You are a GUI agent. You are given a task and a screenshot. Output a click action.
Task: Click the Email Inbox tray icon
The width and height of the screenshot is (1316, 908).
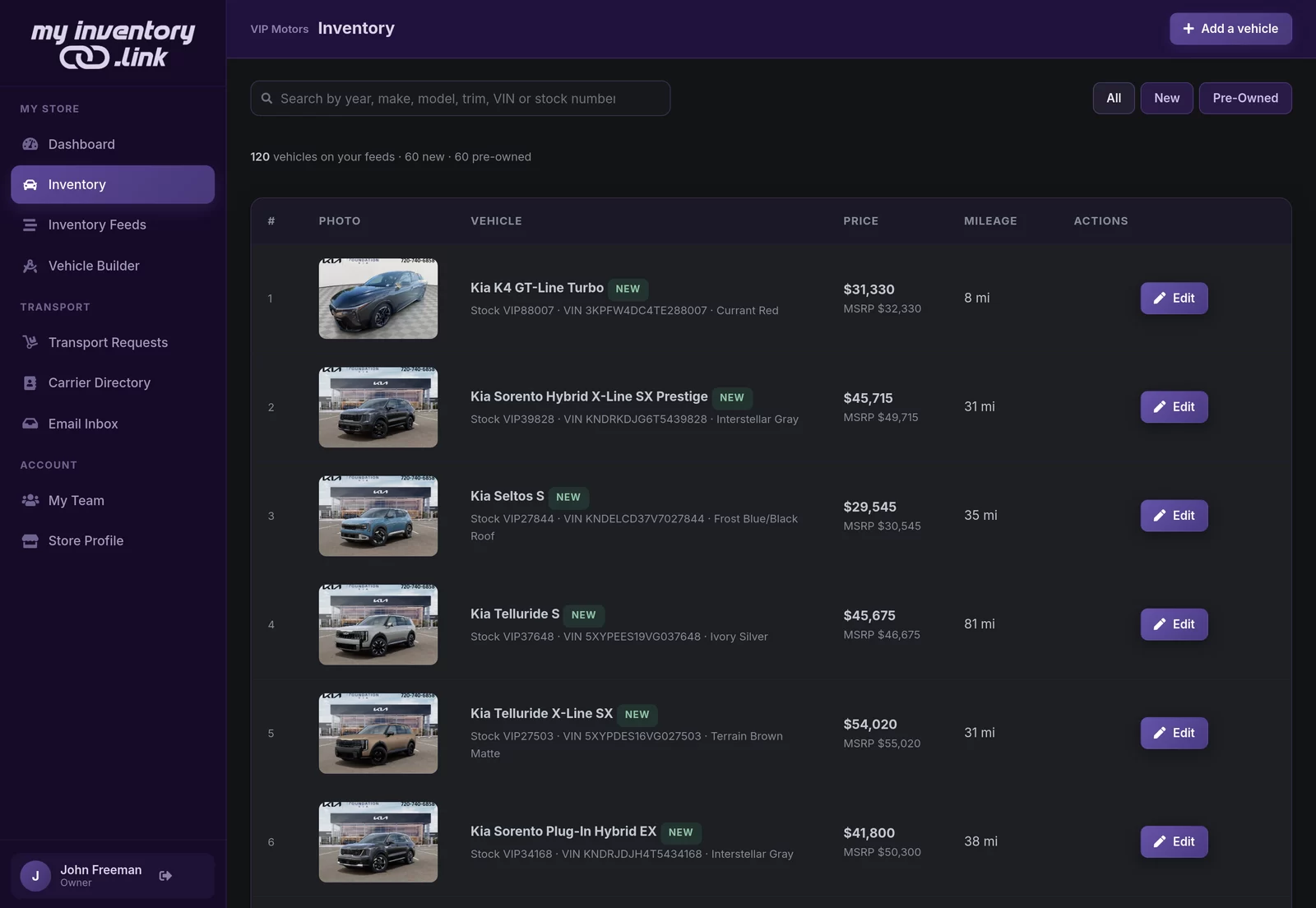coord(30,424)
